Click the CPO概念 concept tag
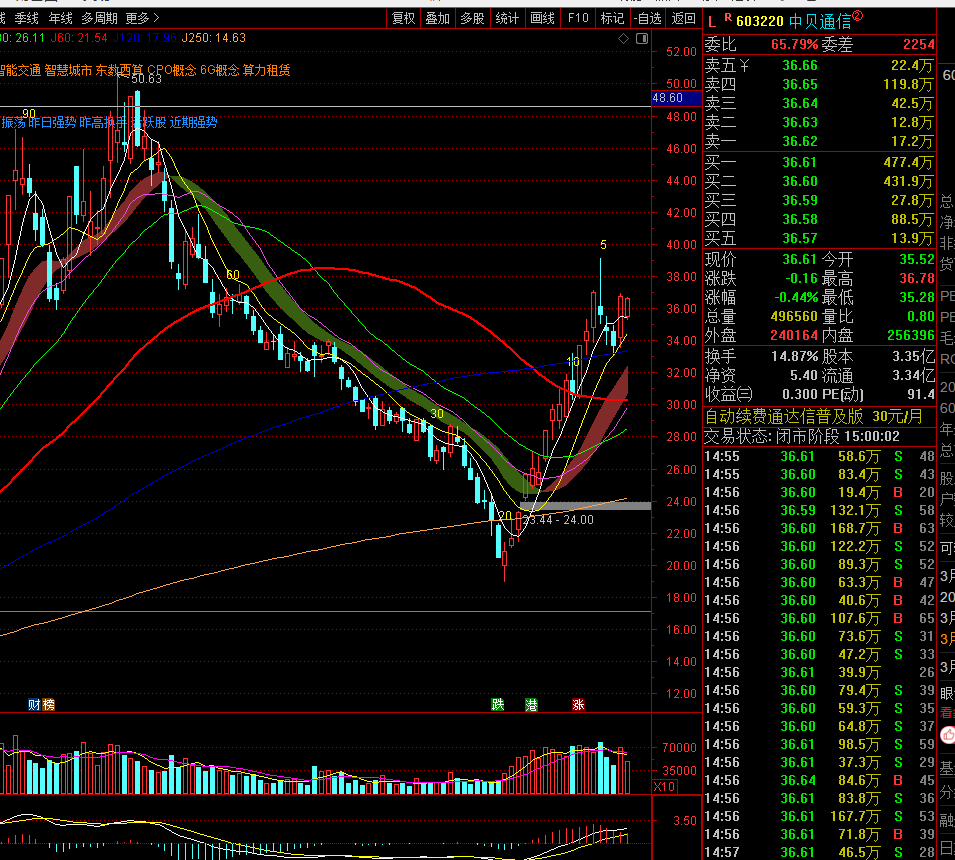The image size is (955, 860). 172,71
